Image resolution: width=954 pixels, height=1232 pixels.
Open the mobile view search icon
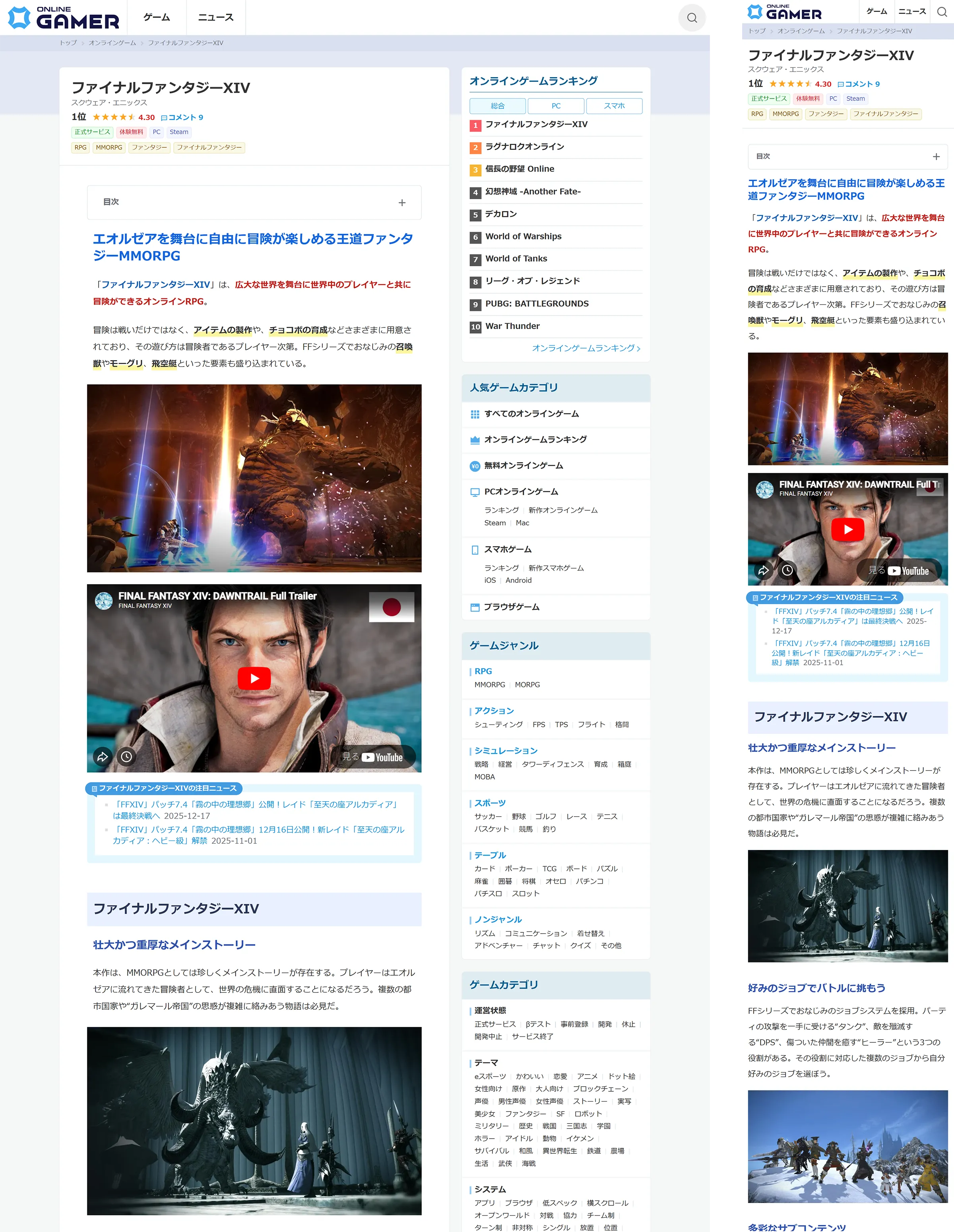pyautogui.click(x=942, y=12)
